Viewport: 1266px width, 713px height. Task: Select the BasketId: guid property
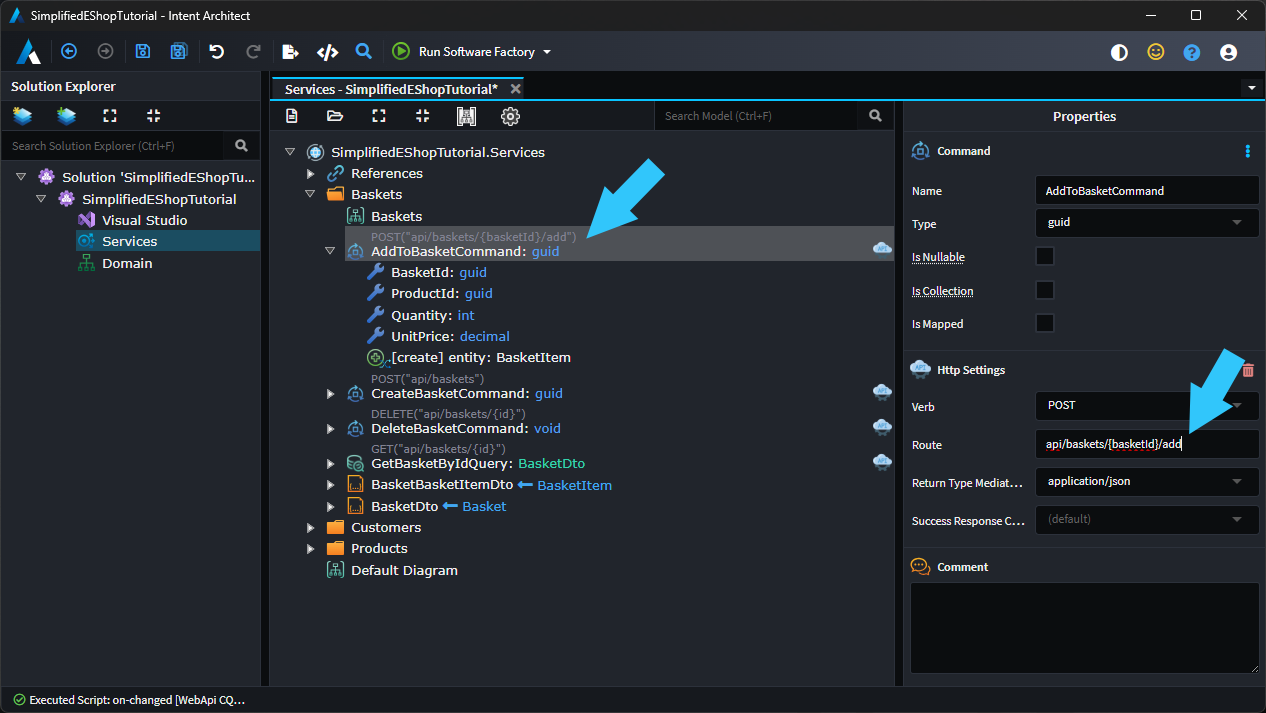(x=438, y=272)
